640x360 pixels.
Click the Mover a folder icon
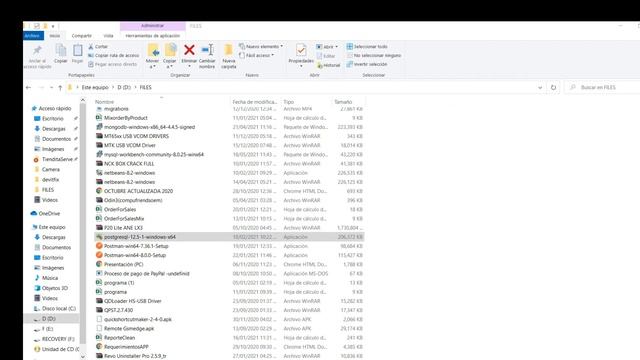coord(153,51)
